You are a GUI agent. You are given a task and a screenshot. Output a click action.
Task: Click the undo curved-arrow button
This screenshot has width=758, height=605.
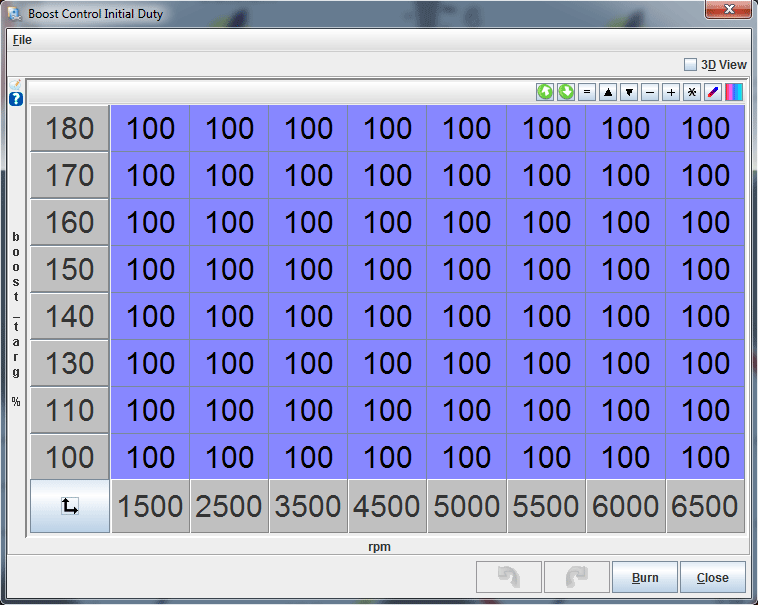[509, 577]
